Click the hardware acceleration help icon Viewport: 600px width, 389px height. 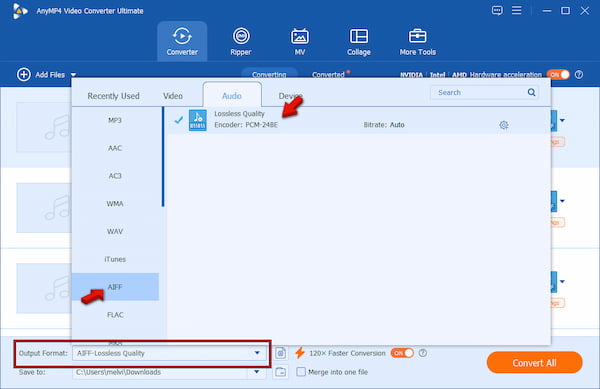click(579, 75)
